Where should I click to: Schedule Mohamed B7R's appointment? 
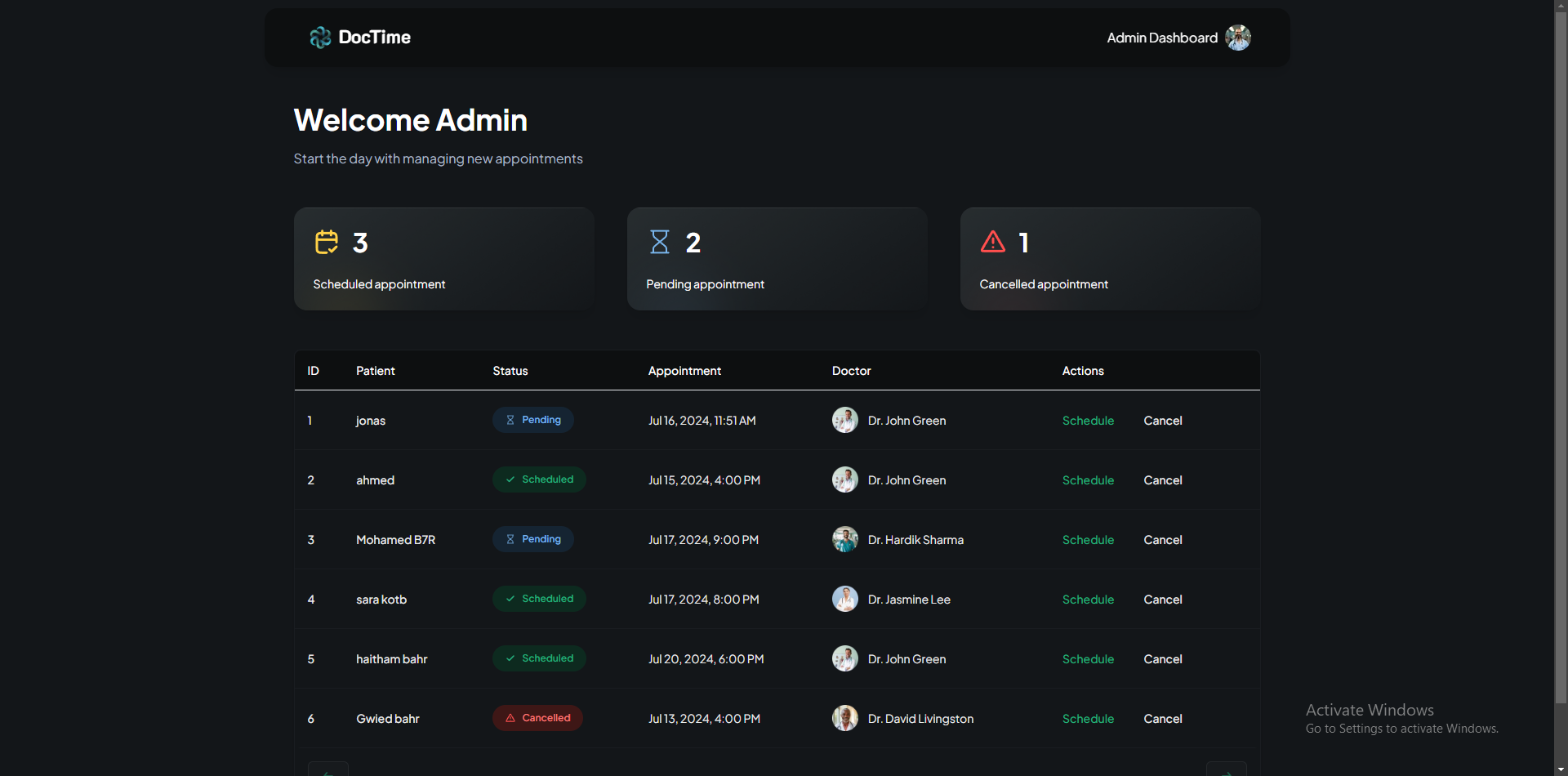pos(1088,540)
